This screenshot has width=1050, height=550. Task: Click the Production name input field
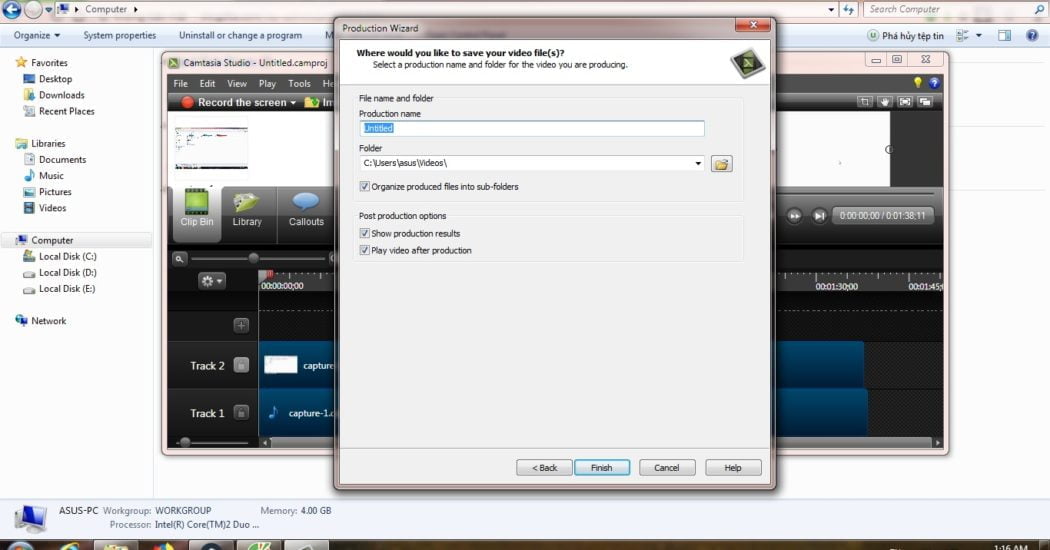532,128
